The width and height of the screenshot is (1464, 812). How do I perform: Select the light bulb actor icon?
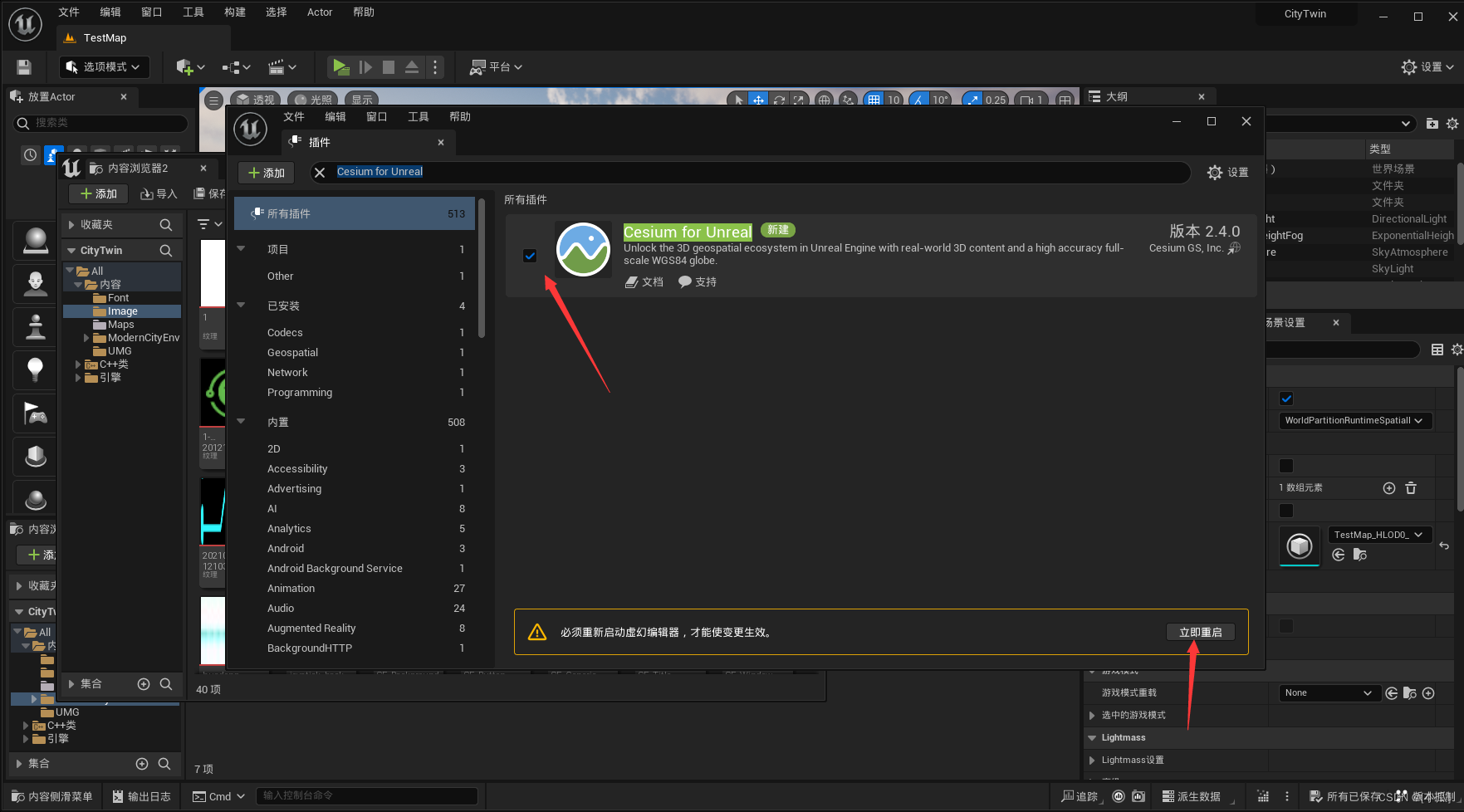pos(36,370)
